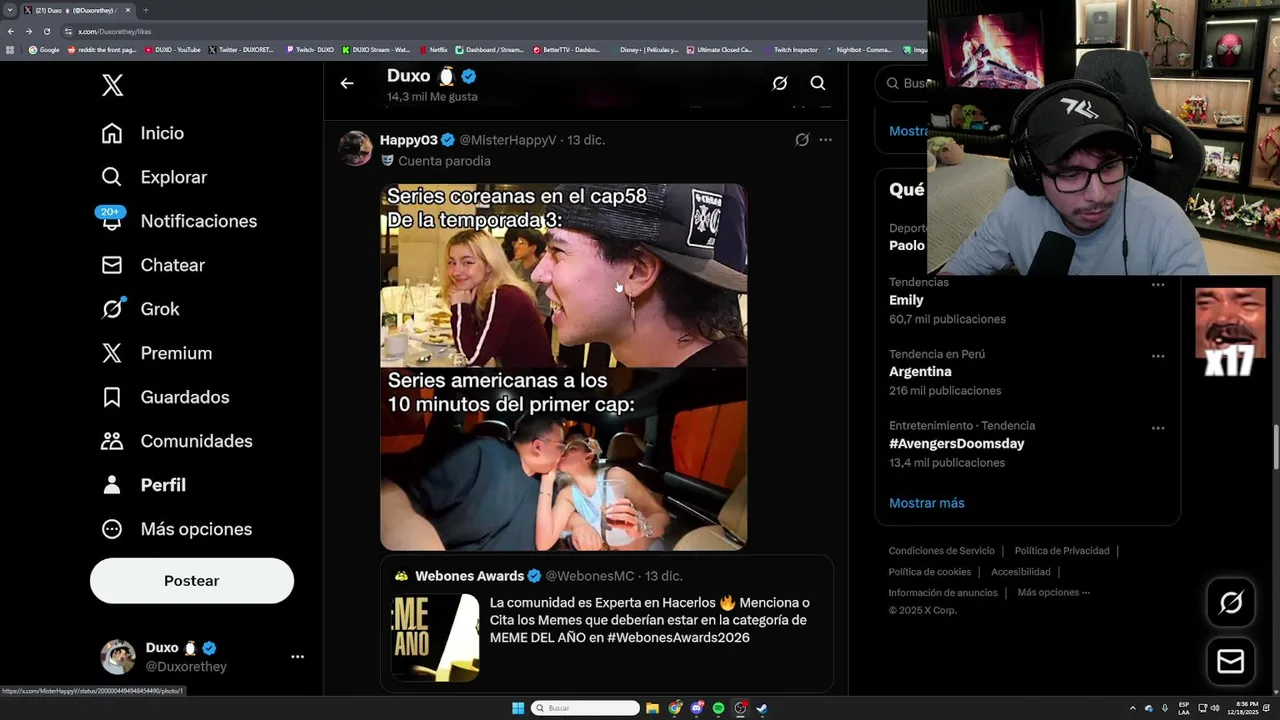This screenshot has width=1280, height=720.
Task: Click Grok icon in profile header
Action: click(780, 84)
